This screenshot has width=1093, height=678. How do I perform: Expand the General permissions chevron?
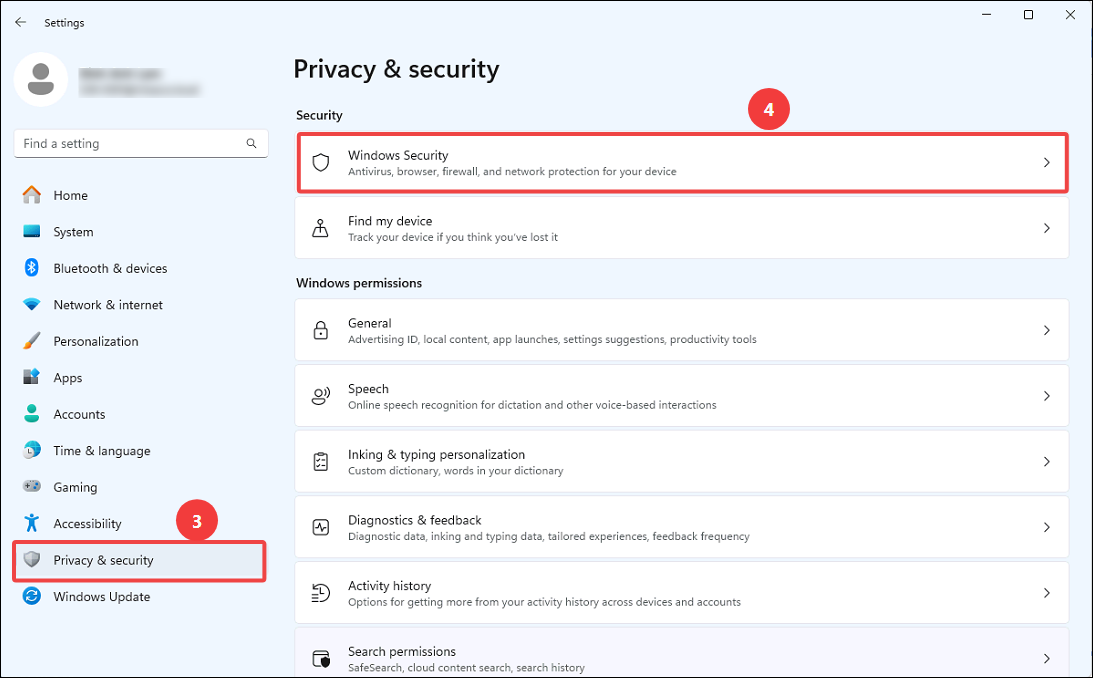point(1046,330)
